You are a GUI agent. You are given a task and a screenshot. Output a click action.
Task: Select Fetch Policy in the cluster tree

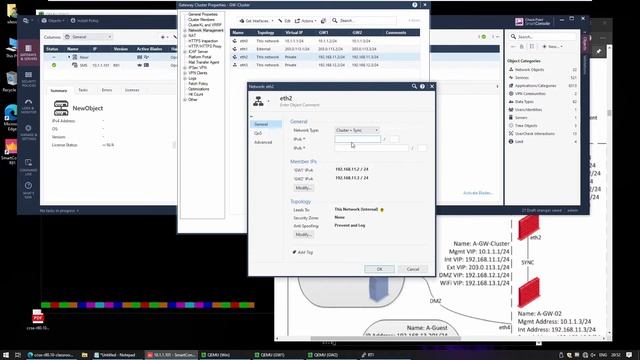click(198, 83)
